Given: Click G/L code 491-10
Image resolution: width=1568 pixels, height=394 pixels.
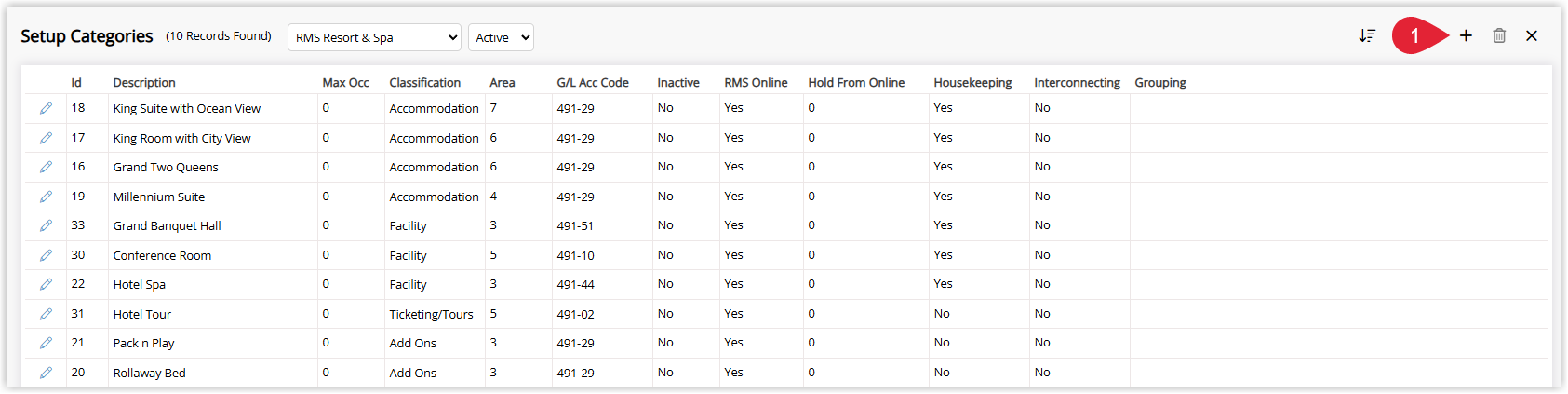Looking at the screenshot, I should (x=576, y=255).
